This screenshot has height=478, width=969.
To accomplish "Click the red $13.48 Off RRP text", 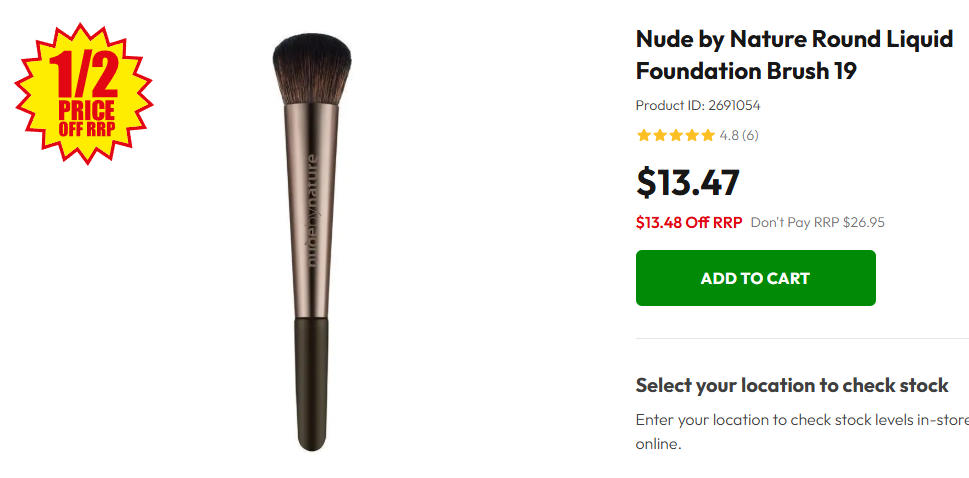I will [689, 222].
